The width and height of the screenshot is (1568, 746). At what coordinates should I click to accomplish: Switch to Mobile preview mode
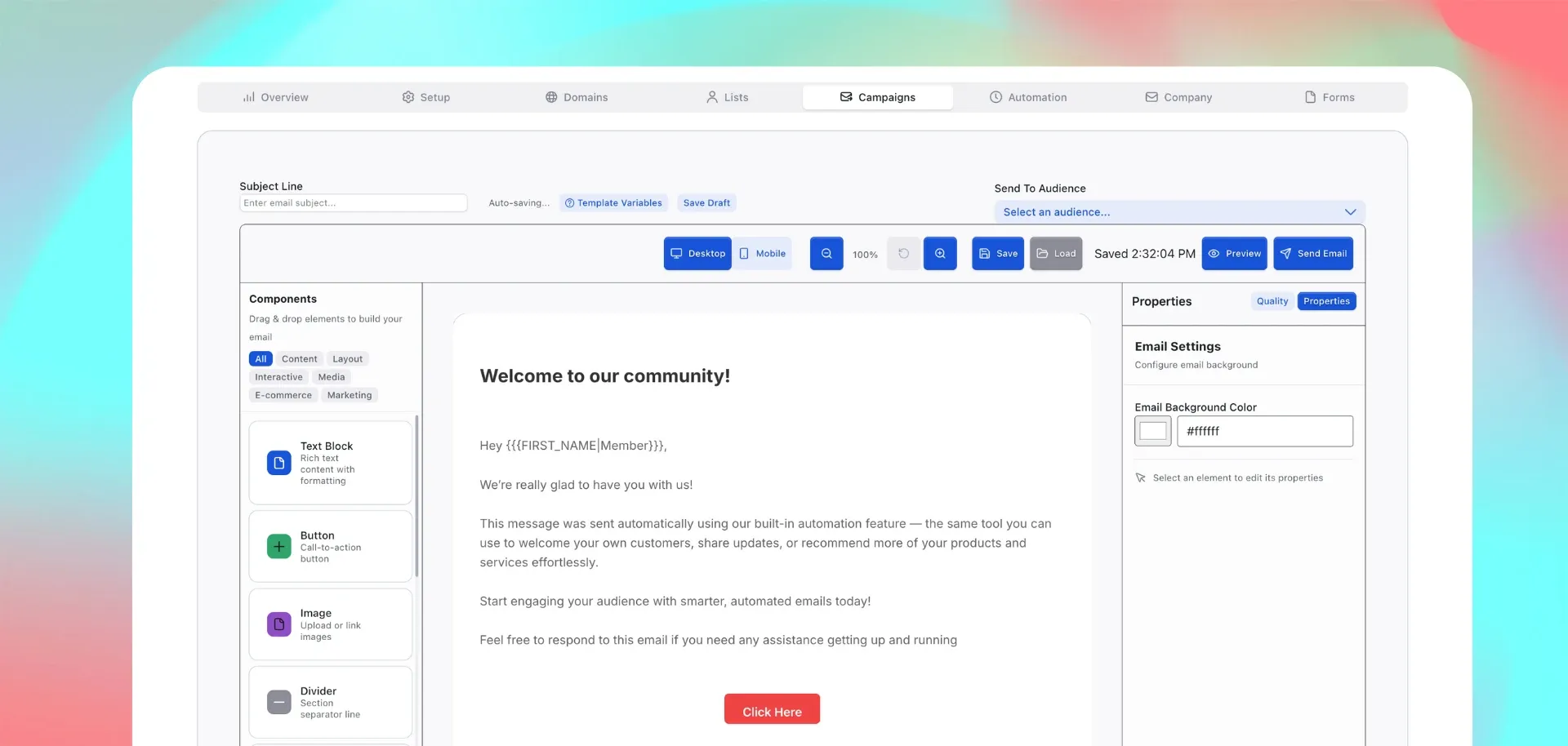(762, 254)
